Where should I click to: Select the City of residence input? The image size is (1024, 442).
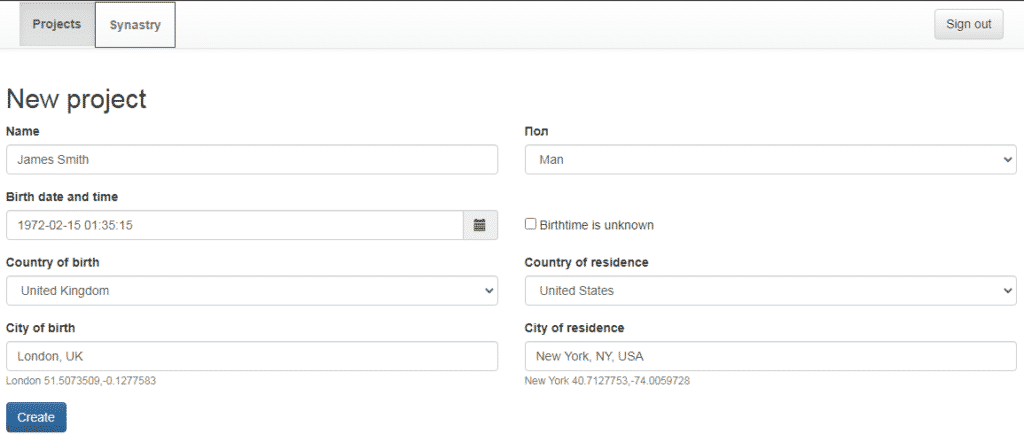770,356
